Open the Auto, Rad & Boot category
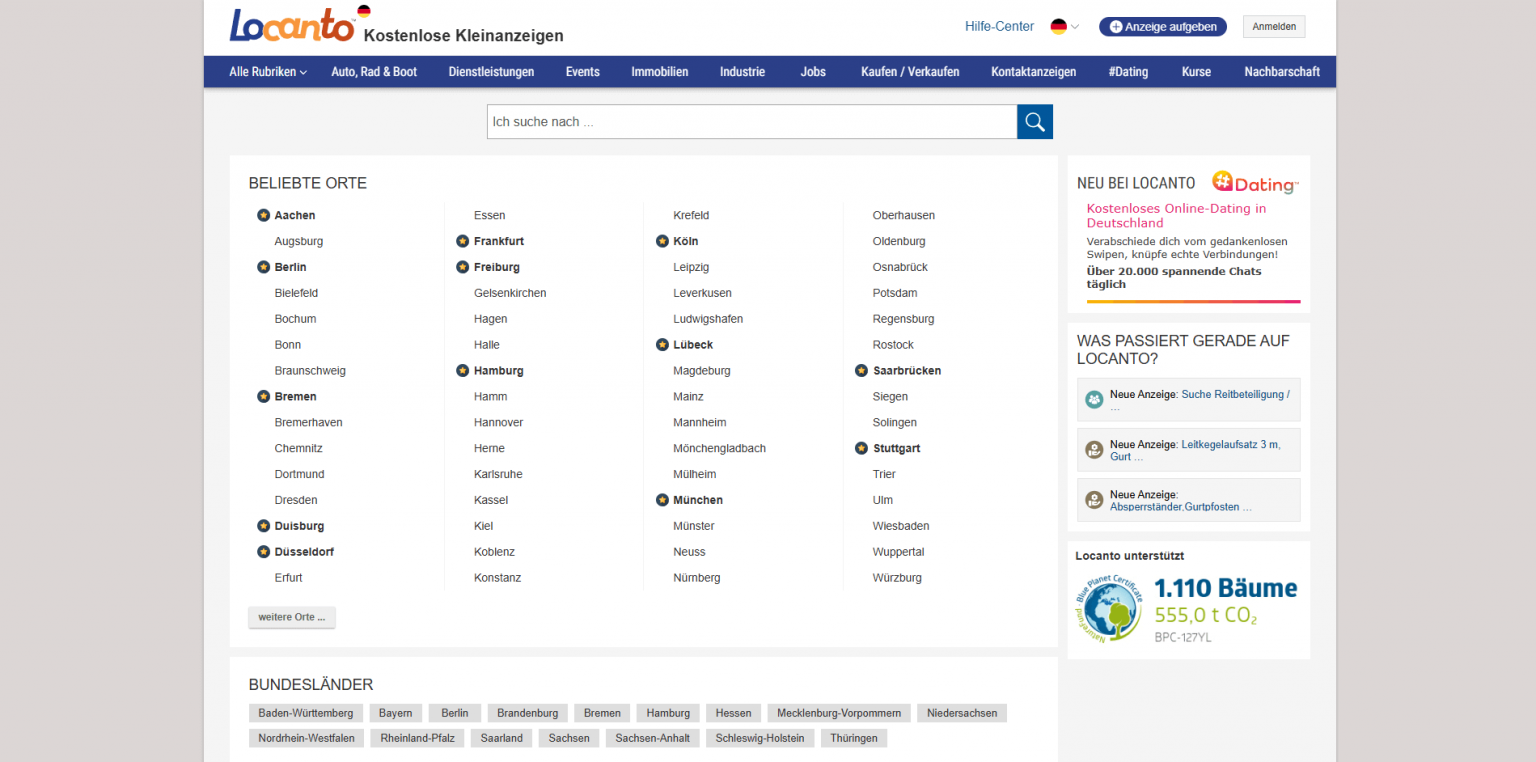 pos(374,72)
